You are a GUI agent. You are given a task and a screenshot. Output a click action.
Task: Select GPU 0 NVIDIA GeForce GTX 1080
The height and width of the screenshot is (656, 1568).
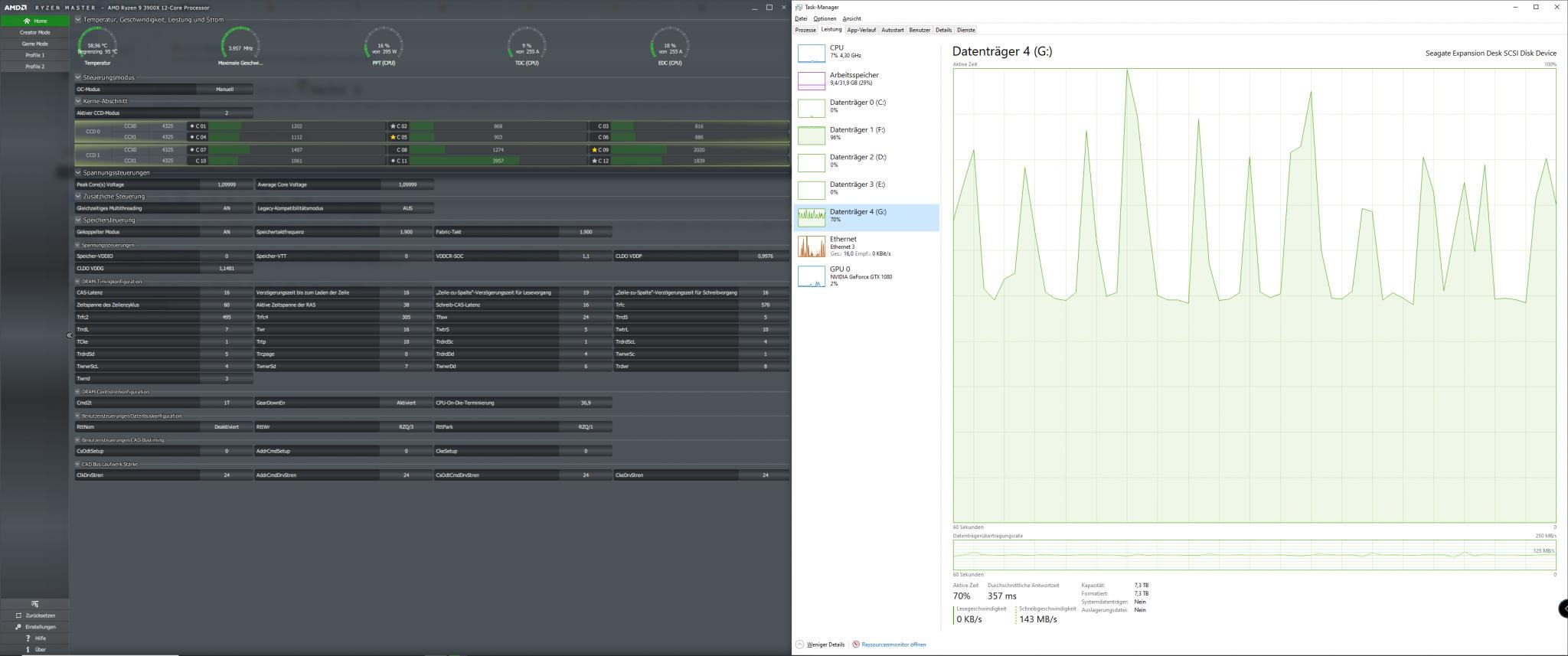pyautogui.click(x=866, y=276)
